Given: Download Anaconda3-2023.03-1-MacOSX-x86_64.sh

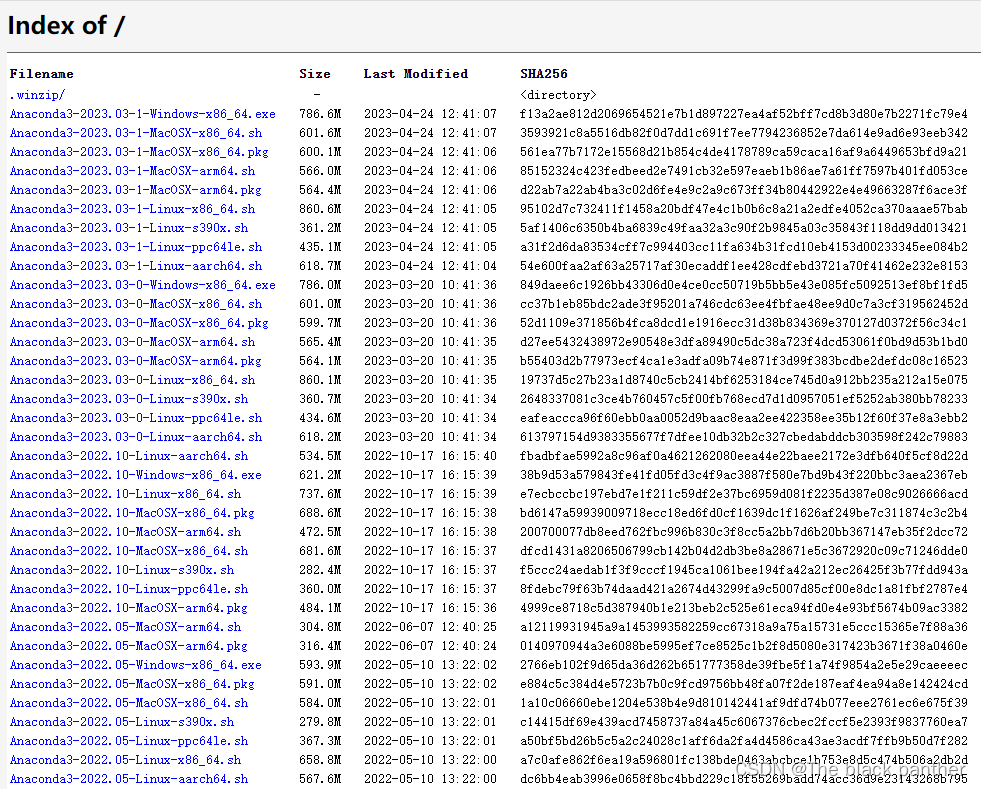Looking at the screenshot, I should (136, 133).
